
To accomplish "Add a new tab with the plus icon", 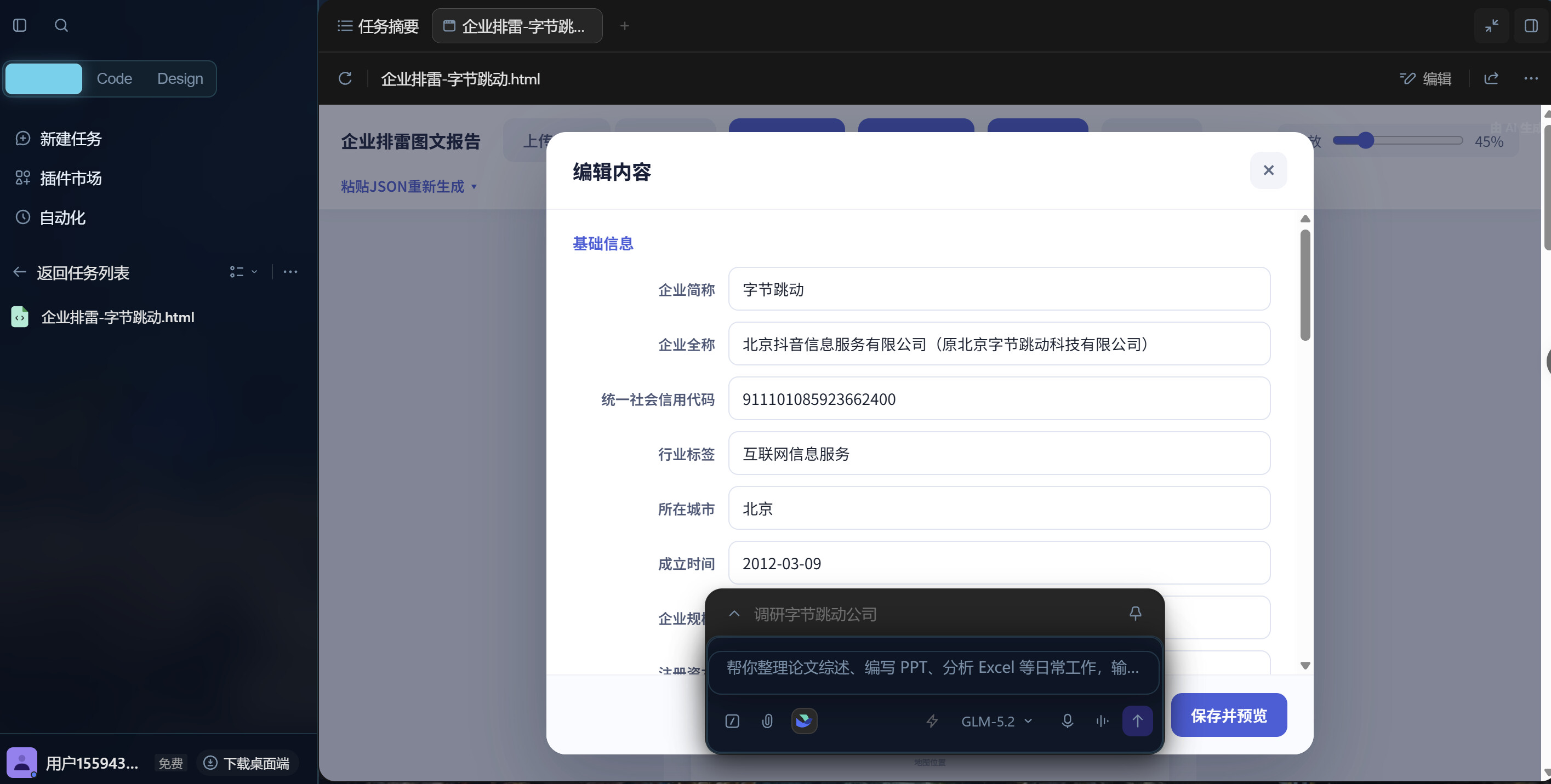I will 624,26.
